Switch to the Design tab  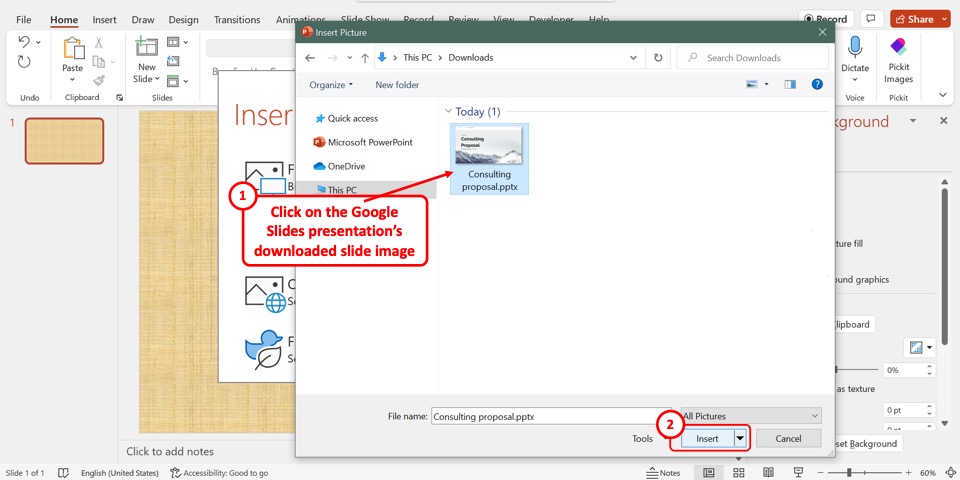coord(184,20)
